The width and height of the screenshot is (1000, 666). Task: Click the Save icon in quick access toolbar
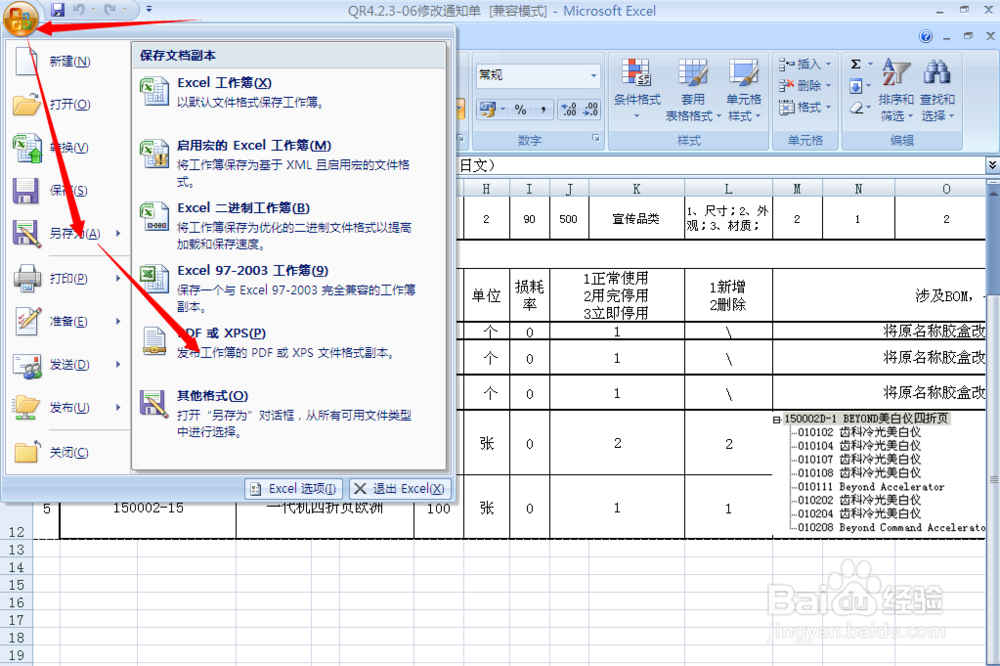pos(58,10)
